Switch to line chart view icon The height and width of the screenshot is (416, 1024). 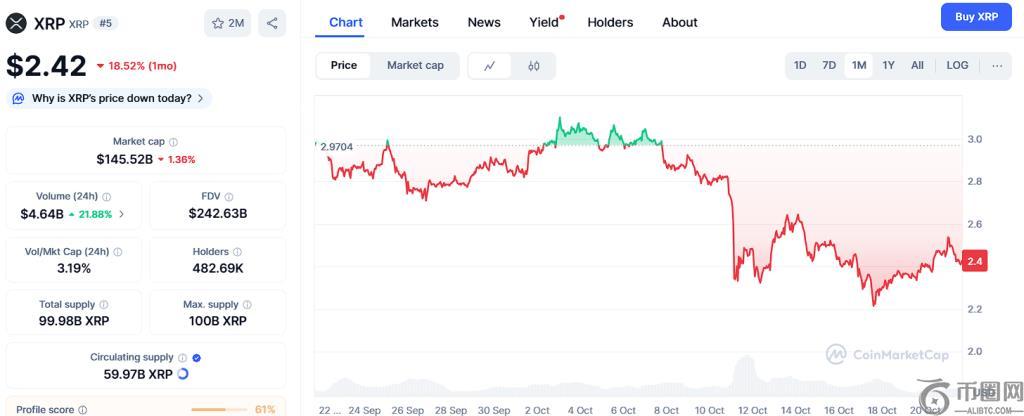click(x=490, y=66)
